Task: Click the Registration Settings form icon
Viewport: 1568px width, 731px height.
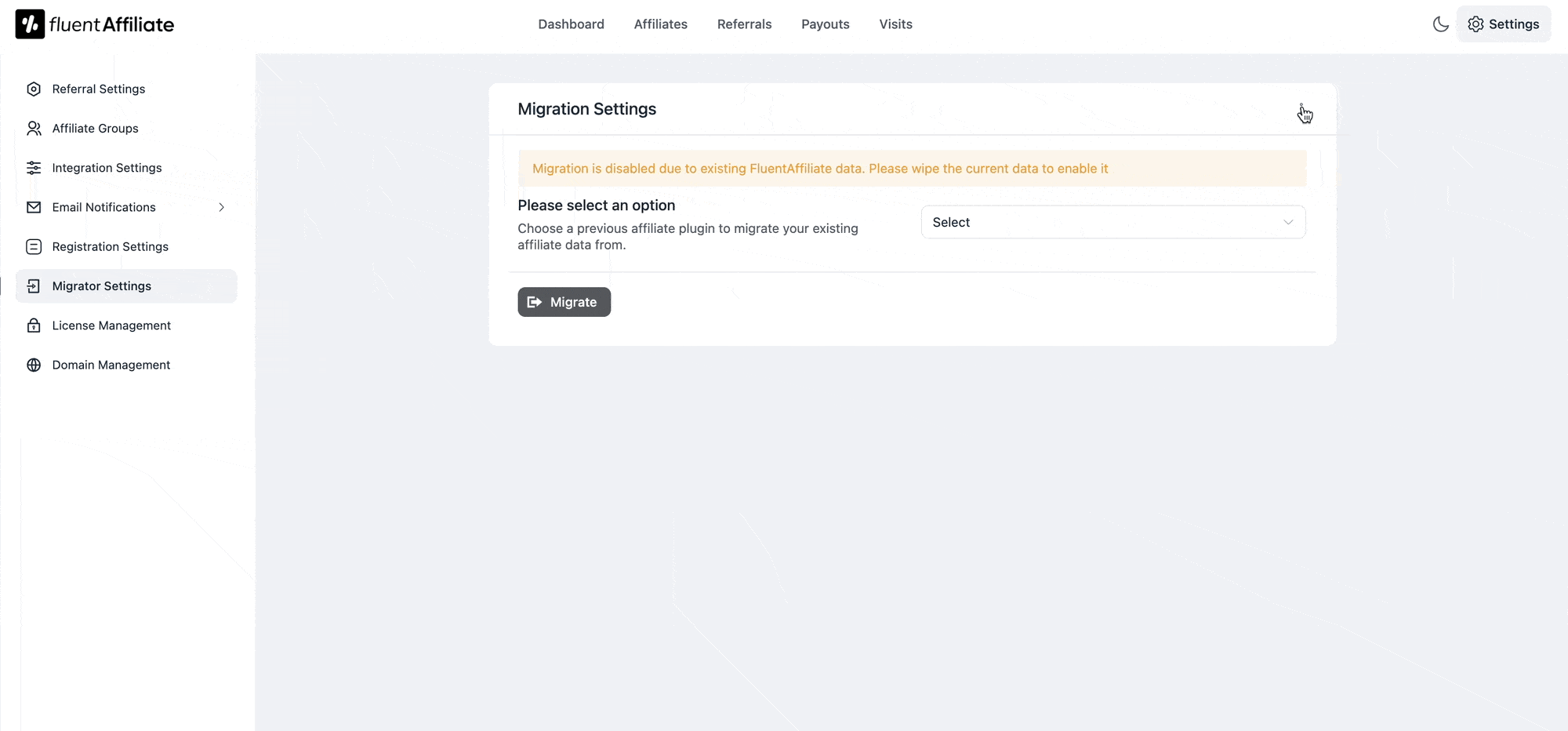Action: [x=34, y=247]
